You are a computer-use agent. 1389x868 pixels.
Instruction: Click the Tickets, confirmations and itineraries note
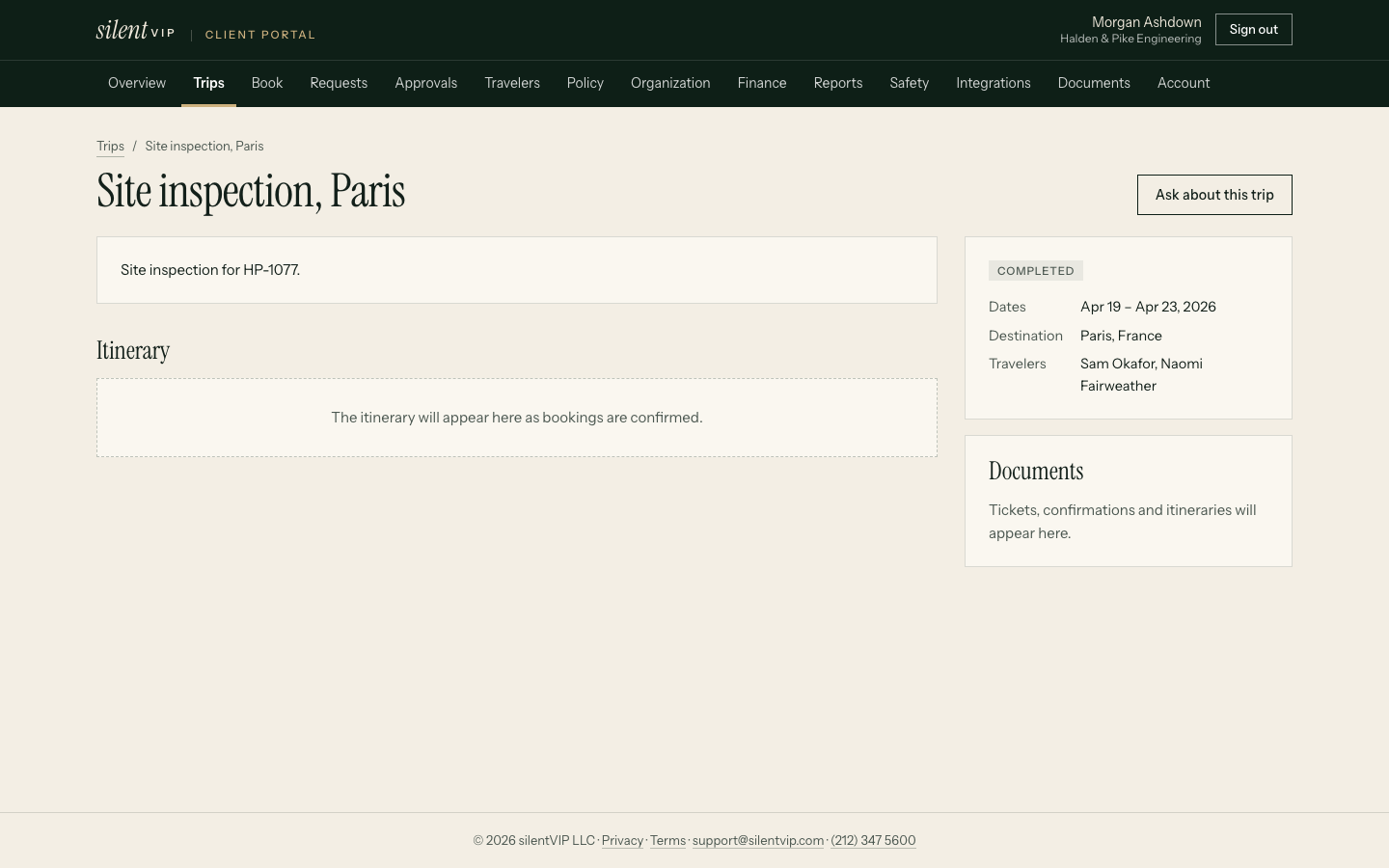click(1123, 522)
